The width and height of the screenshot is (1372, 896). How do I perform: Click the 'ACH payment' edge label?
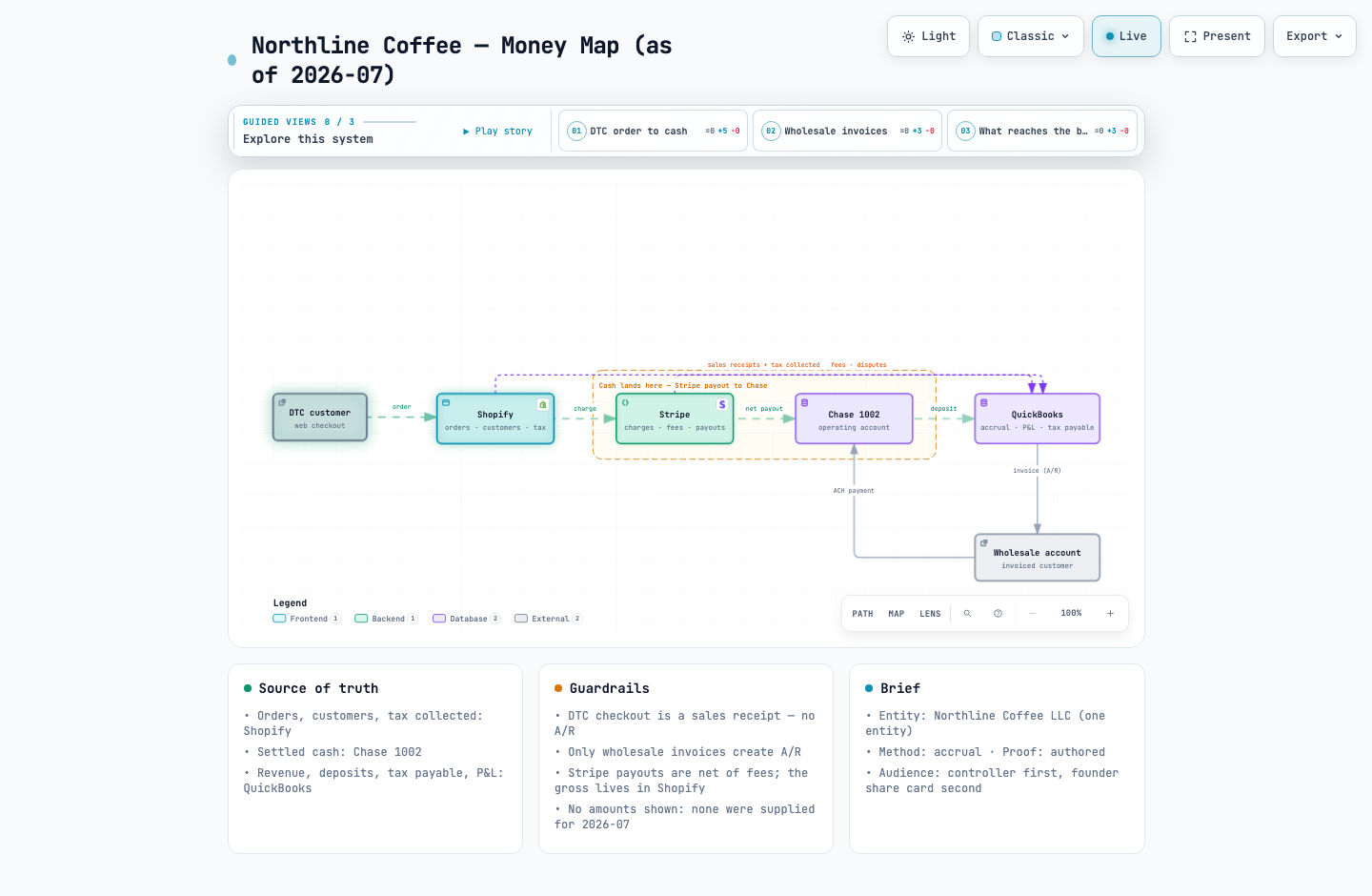pyautogui.click(x=854, y=491)
